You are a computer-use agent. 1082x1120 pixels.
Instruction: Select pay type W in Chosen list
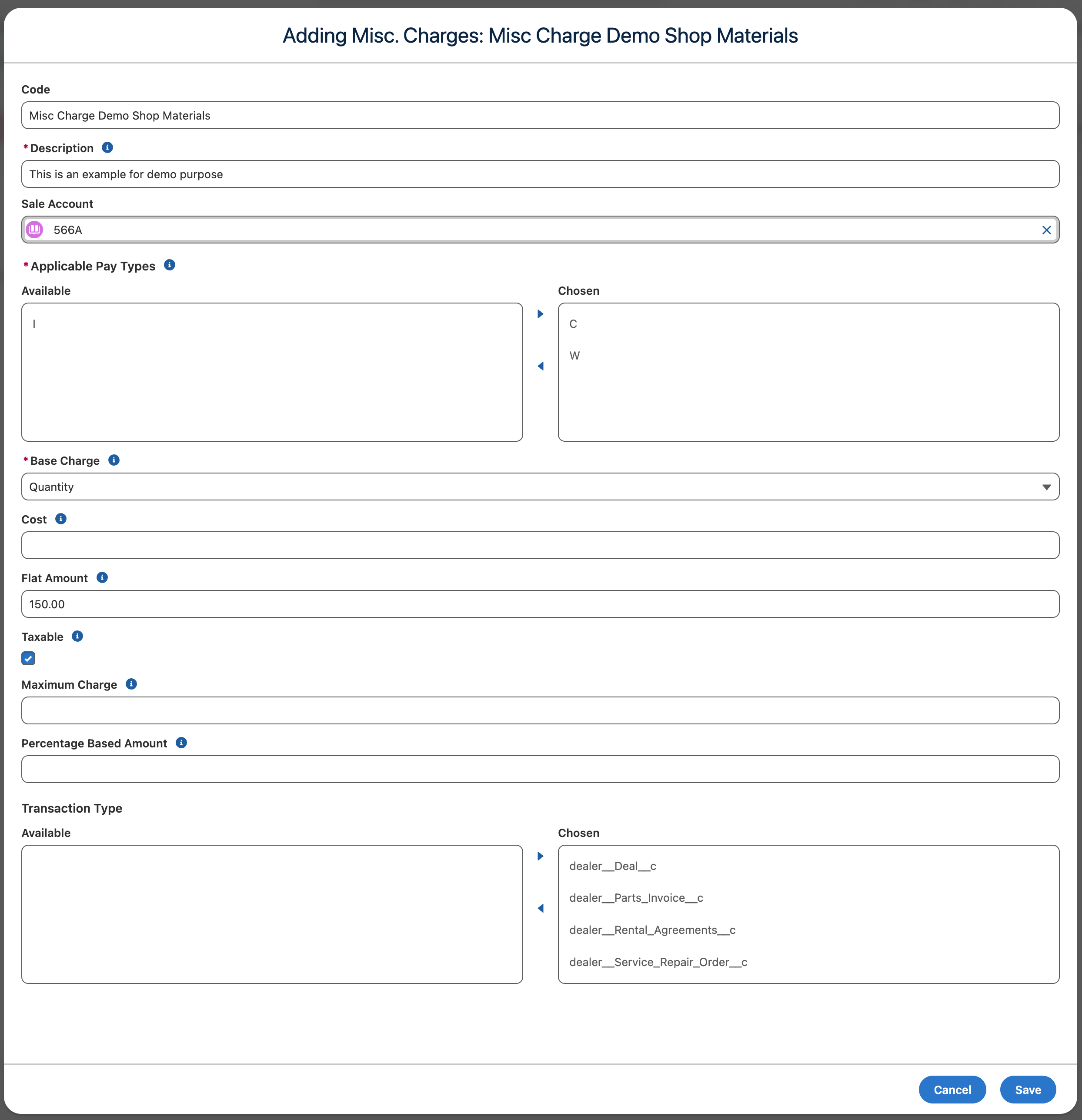pyautogui.click(x=808, y=356)
